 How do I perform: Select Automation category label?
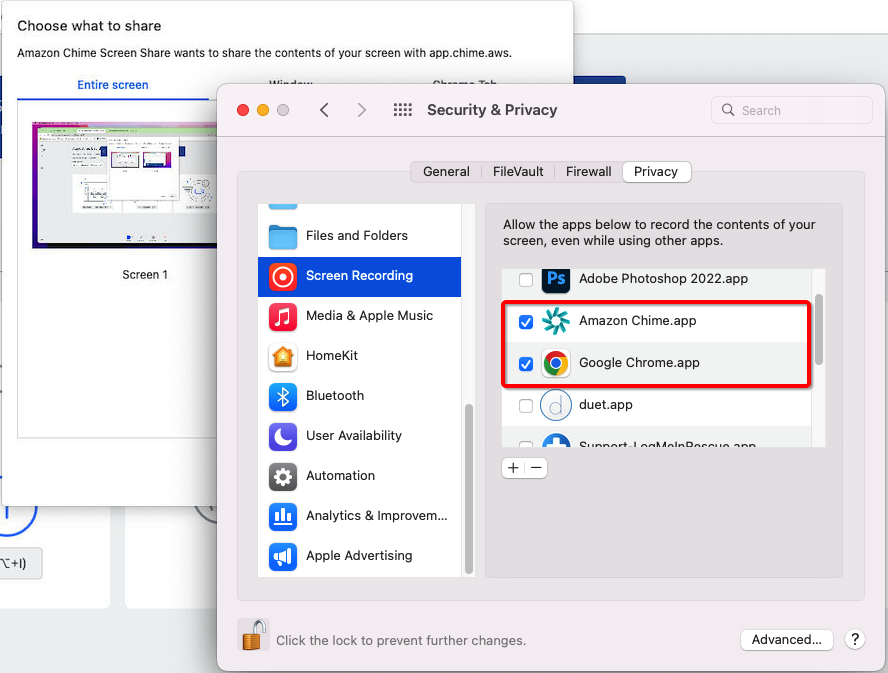point(340,476)
